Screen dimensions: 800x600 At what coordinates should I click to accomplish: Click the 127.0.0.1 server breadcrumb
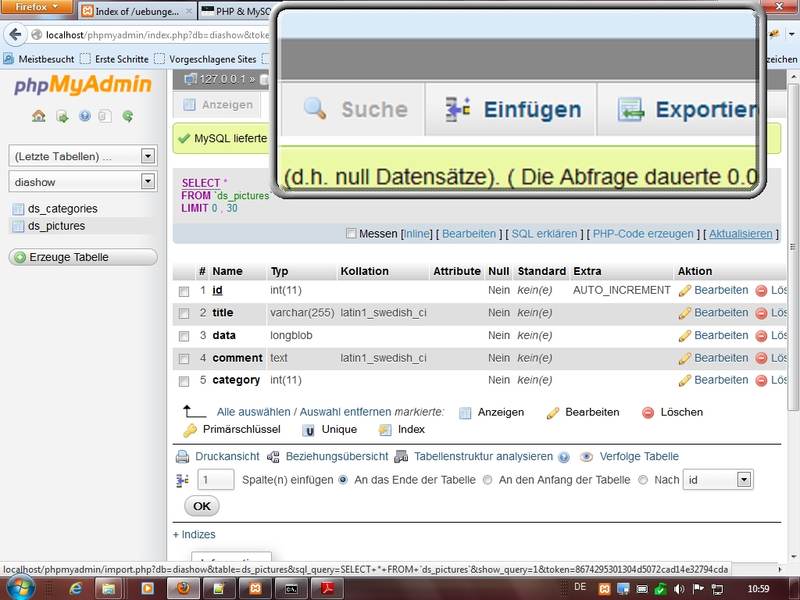[223, 80]
